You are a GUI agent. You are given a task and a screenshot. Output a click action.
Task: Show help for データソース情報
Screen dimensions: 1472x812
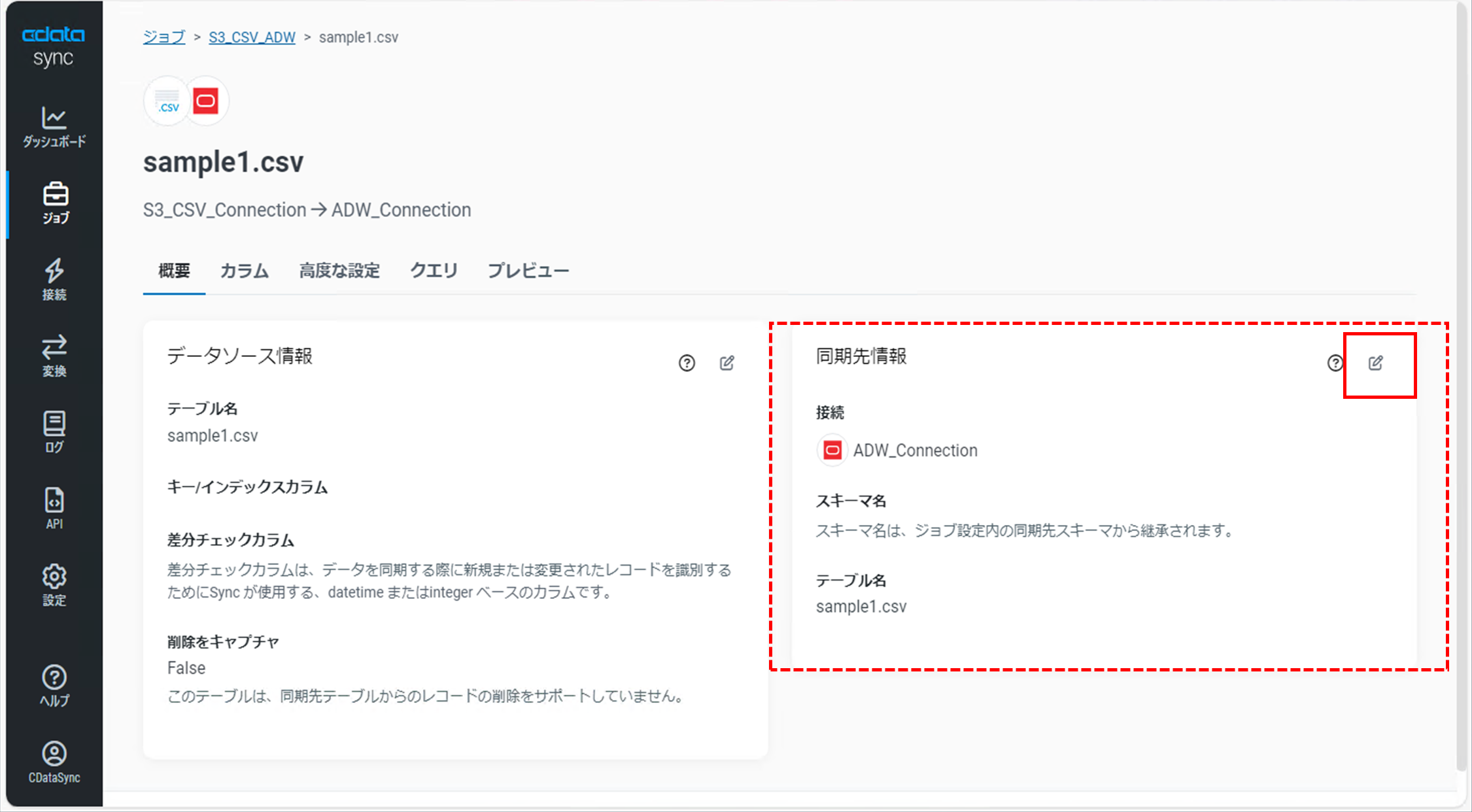click(687, 363)
